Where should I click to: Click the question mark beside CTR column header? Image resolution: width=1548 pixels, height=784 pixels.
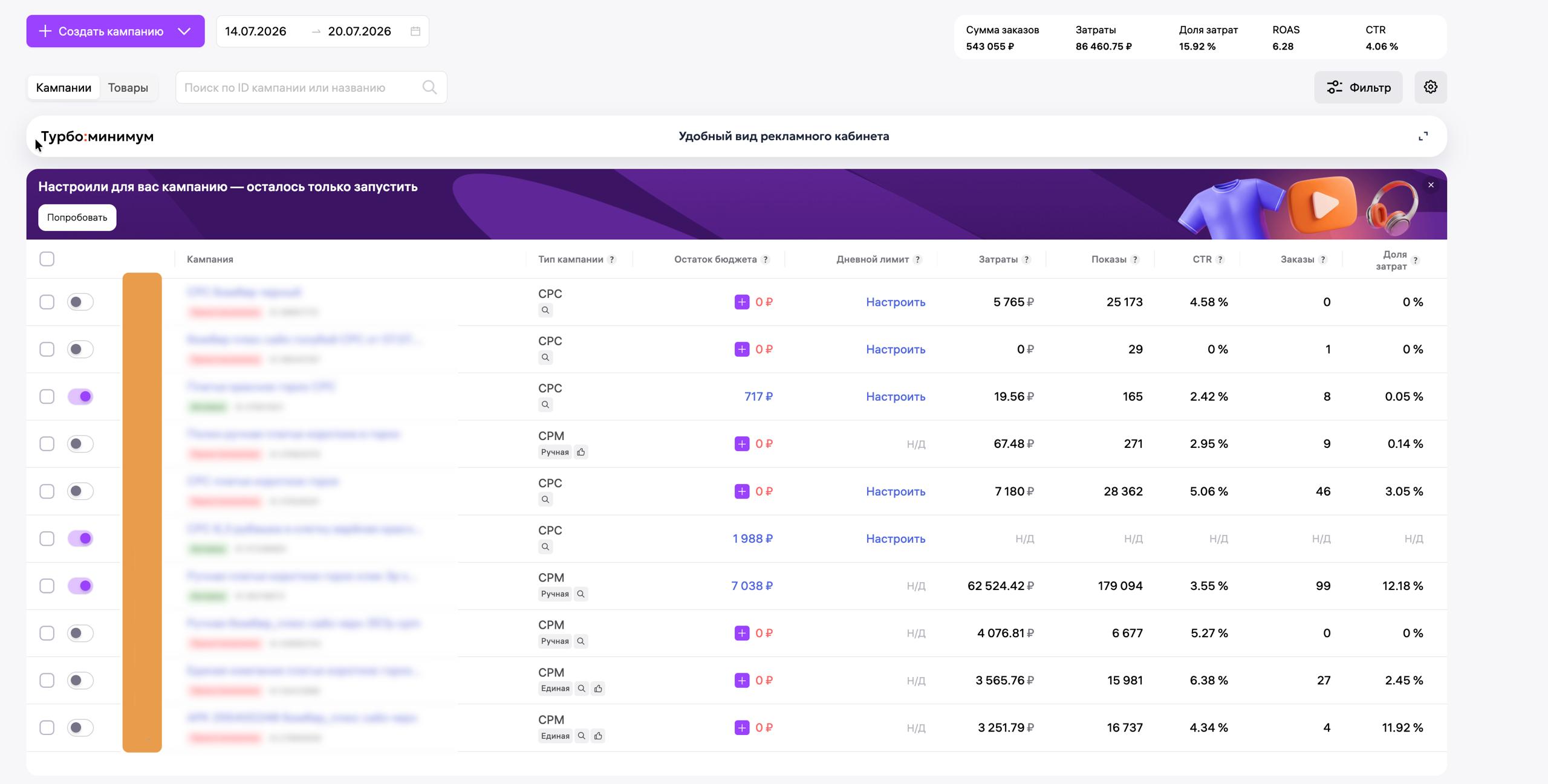[1220, 259]
